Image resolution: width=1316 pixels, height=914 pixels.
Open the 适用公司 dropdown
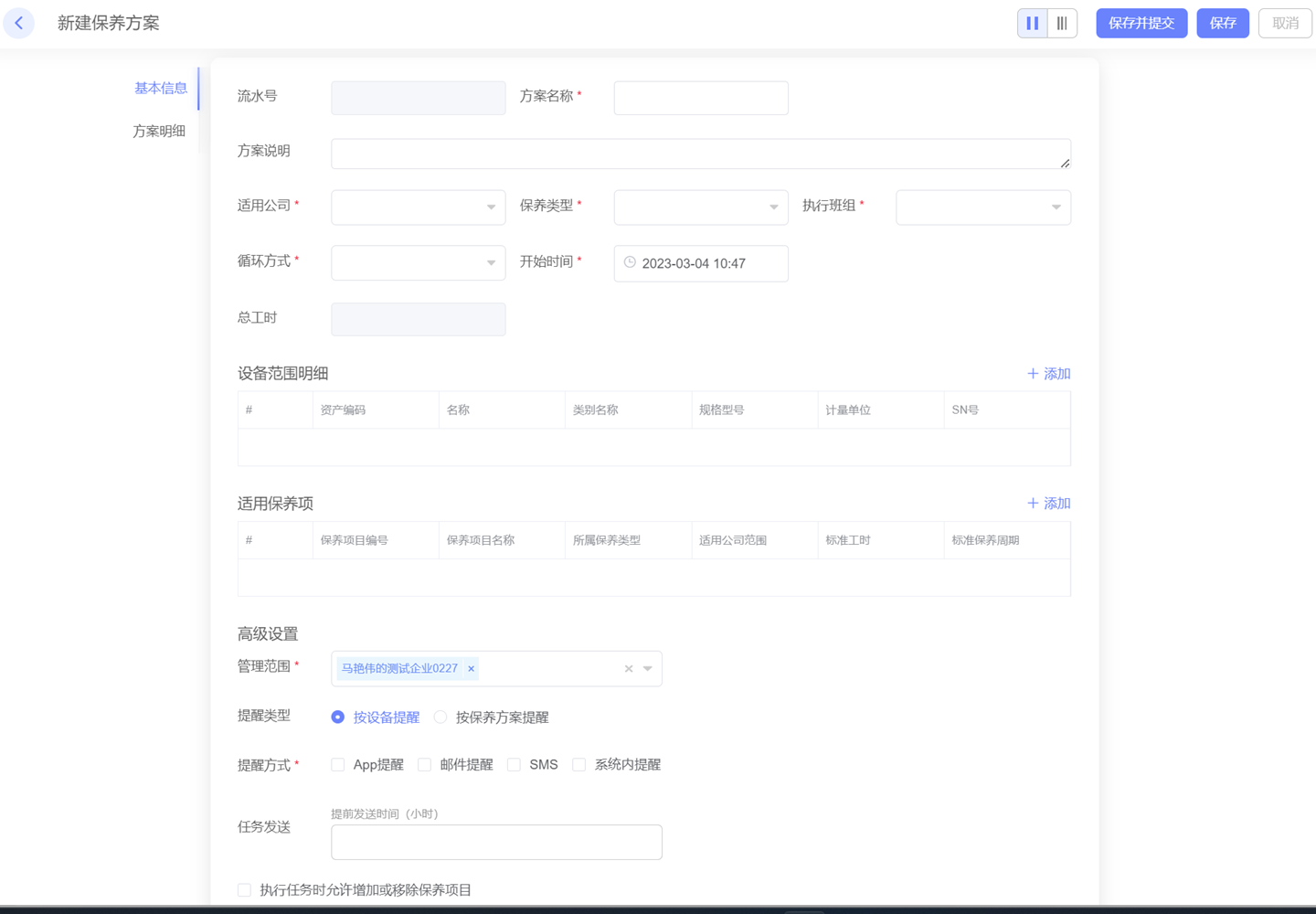click(419, 207)
